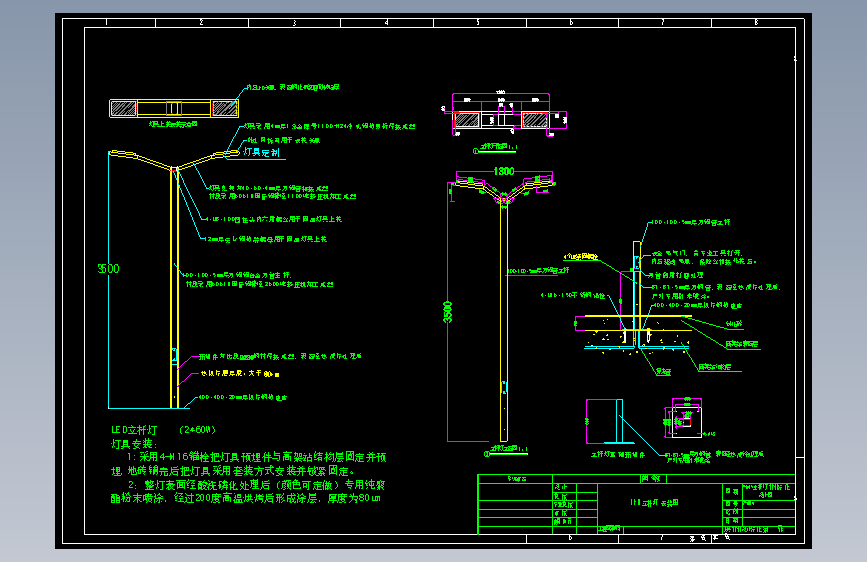The width and height of the screenshot is (867, 562).
Task: Click the note line ending '厚度为80 um'
Action: [246, 498]
